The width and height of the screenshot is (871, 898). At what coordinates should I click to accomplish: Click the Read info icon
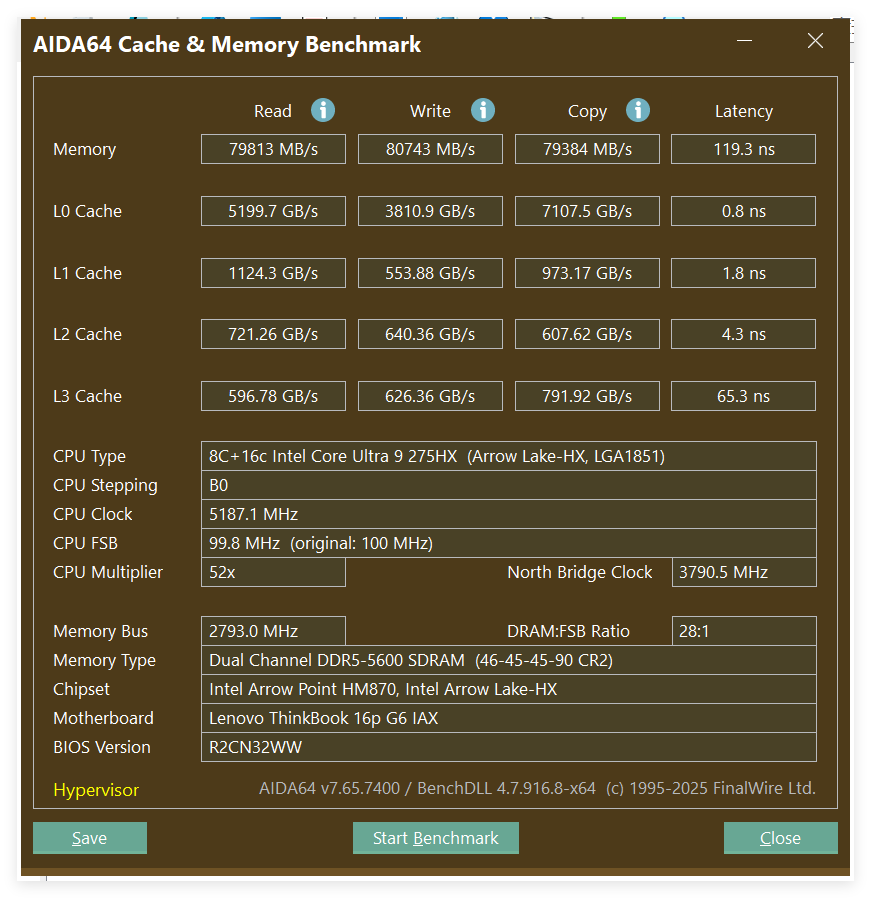pyautogui.click(x=323, y=110)
